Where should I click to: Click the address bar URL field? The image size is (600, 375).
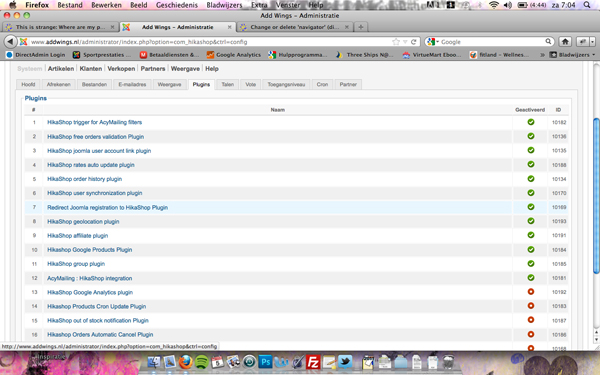point(209,42)
